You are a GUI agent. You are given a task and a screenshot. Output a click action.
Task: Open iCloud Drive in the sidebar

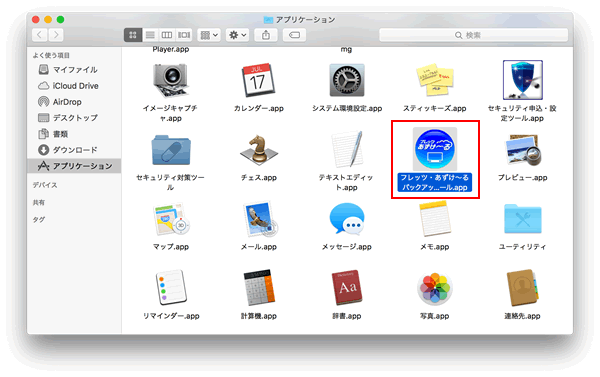click(74, 86)
